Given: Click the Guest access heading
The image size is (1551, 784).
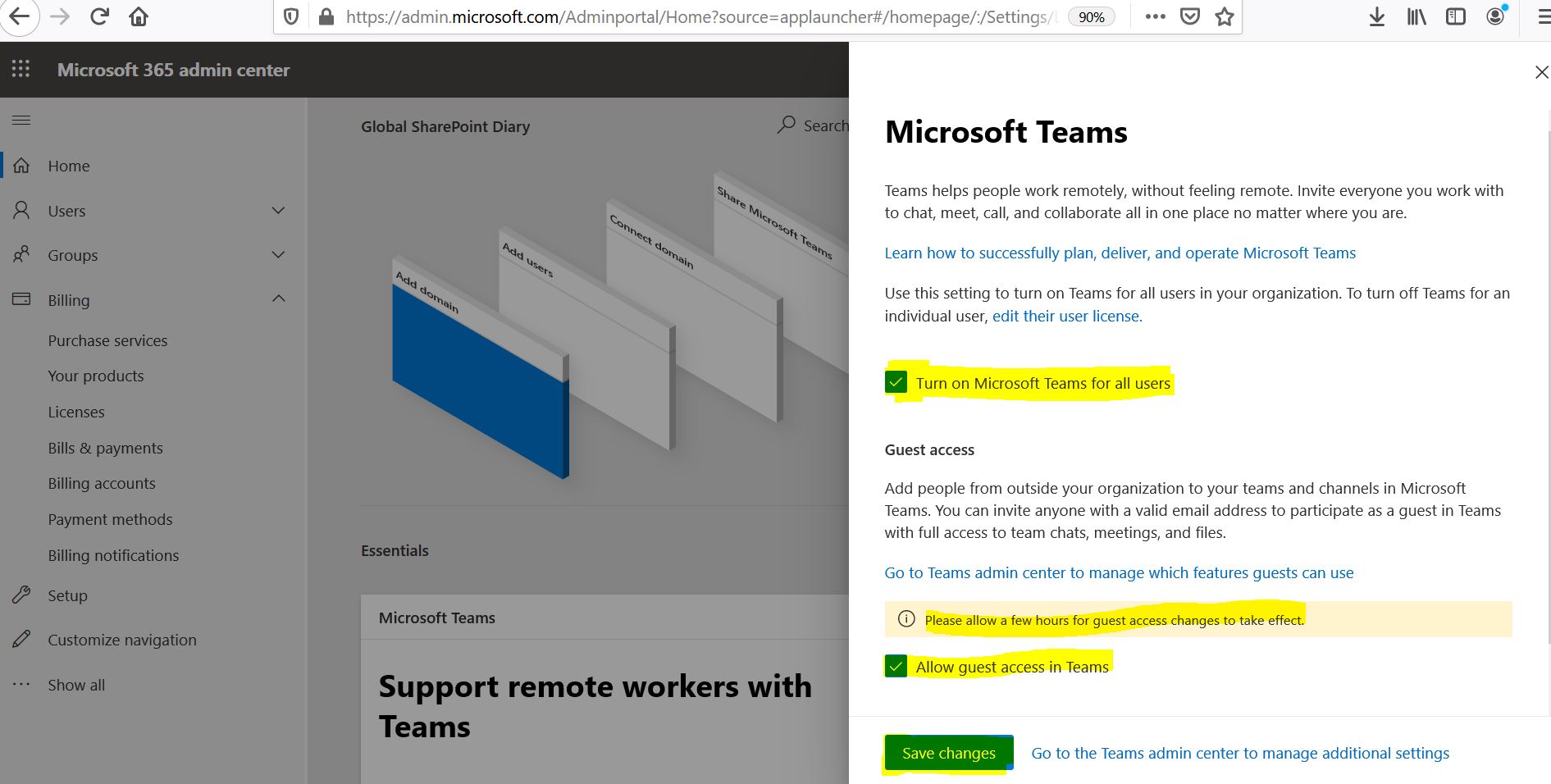Looking at the screenshot, I should (x=929, y=449).
